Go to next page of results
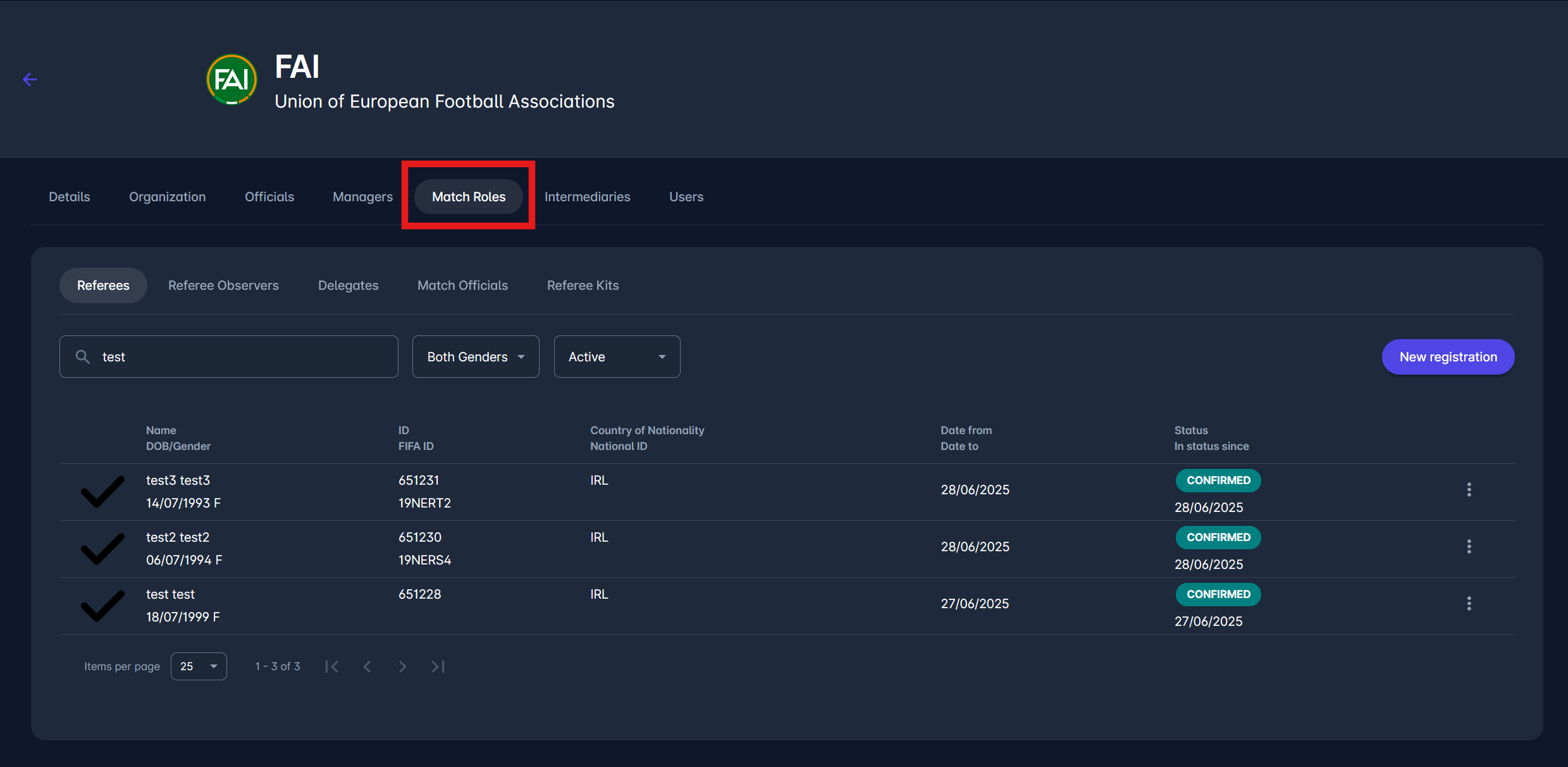This screenshot has width=1568, height=767. pos(402,666)
